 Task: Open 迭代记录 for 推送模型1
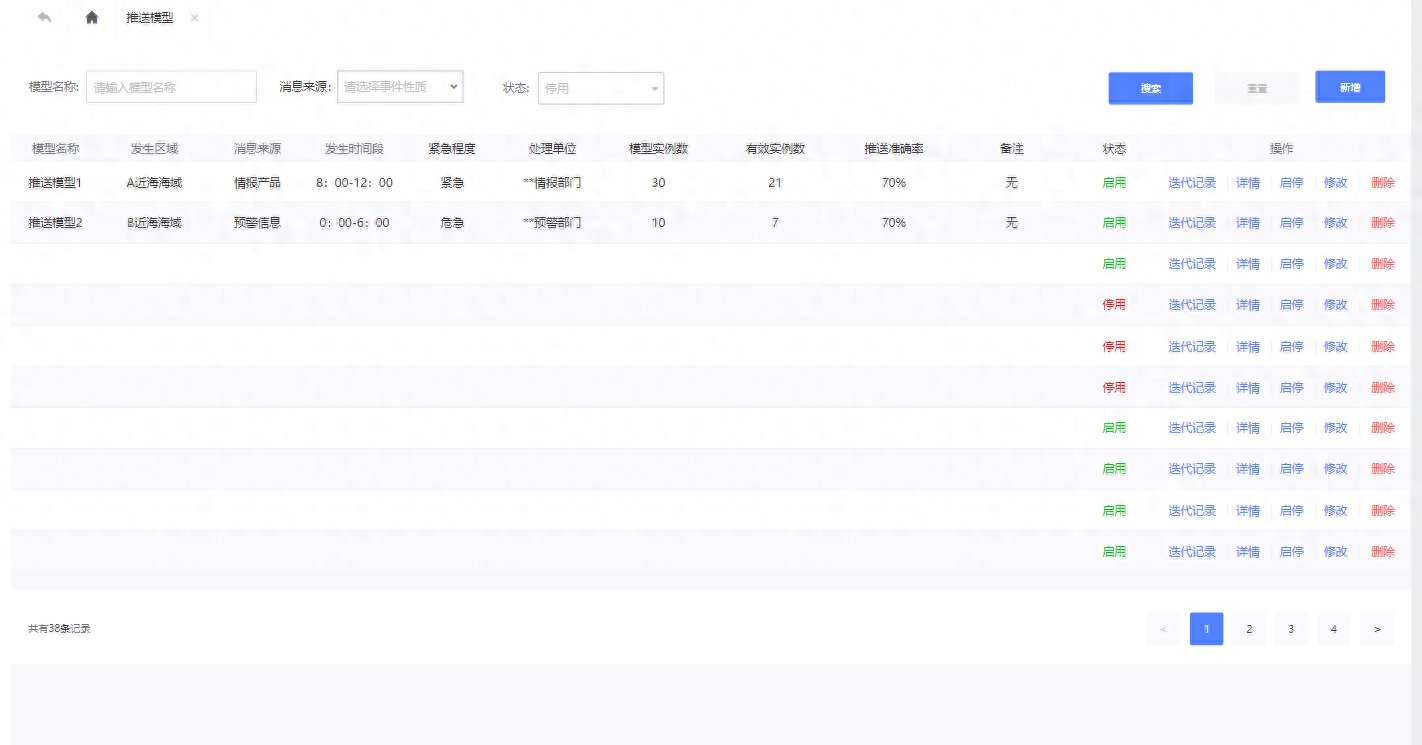pyautogui.click(x=1192, y=183)
